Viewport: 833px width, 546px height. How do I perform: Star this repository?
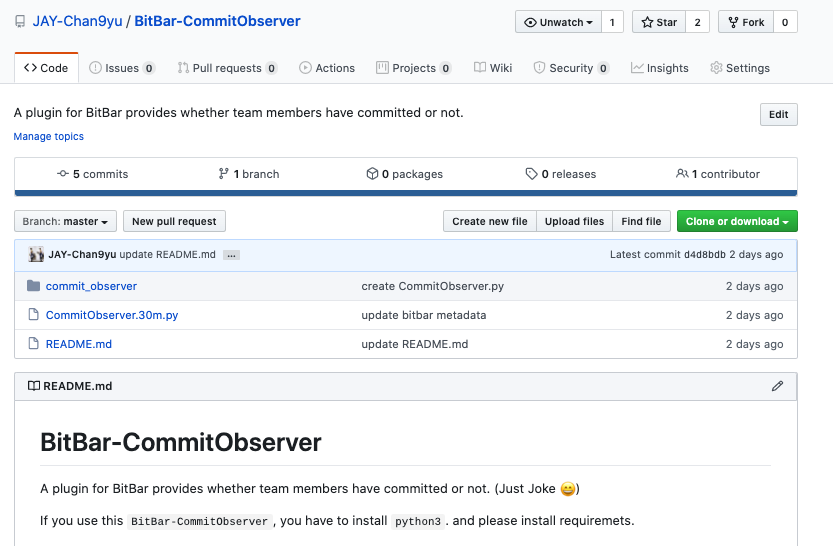click(659, 22)
